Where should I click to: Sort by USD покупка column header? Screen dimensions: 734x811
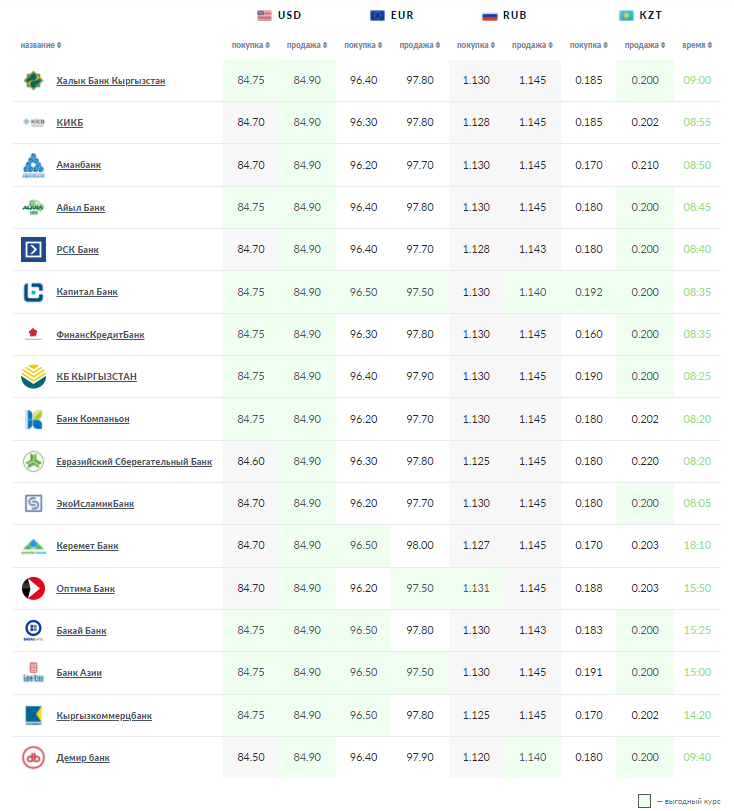250,45
